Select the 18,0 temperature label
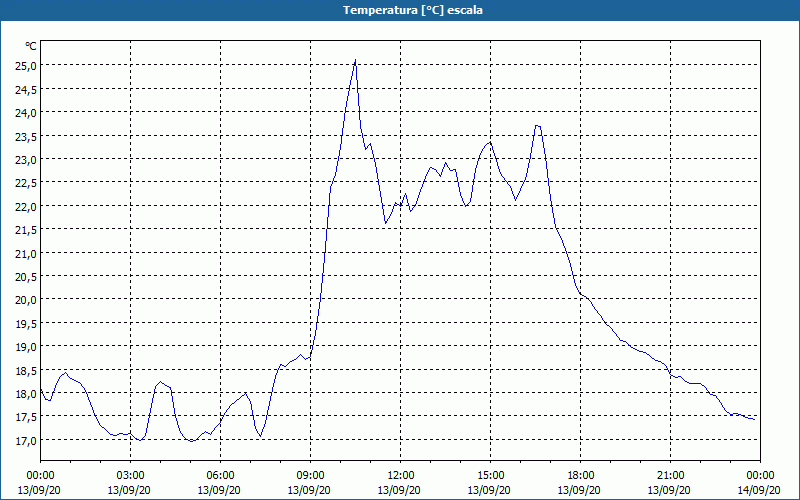Image resolution: width=800 pixels, height=500 pixels. (26, 394)
